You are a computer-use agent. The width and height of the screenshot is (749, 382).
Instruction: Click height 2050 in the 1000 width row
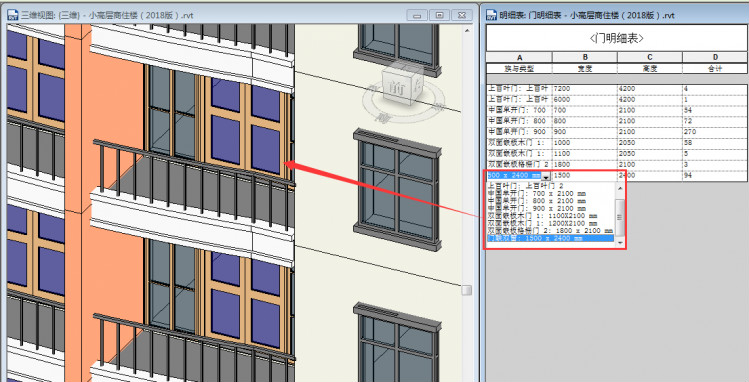point(650,143)
